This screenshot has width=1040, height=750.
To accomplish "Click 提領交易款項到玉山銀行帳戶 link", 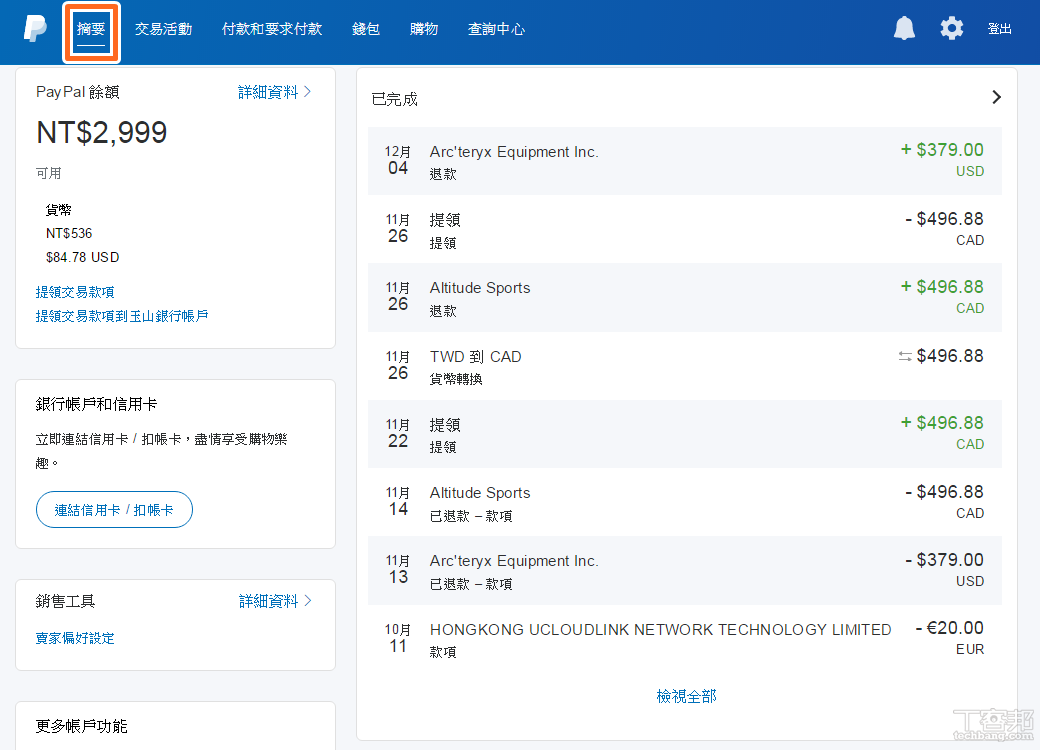I will coord(121,314).
